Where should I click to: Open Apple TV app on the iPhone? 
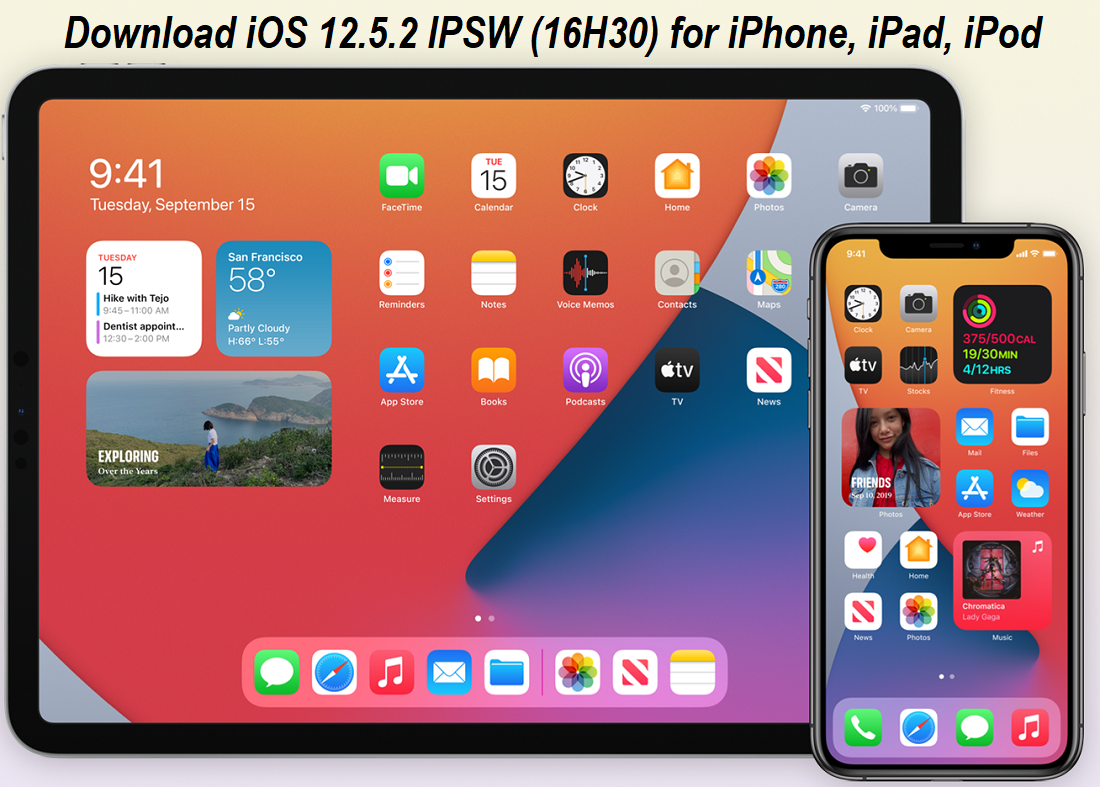click(x=863, y=365)
